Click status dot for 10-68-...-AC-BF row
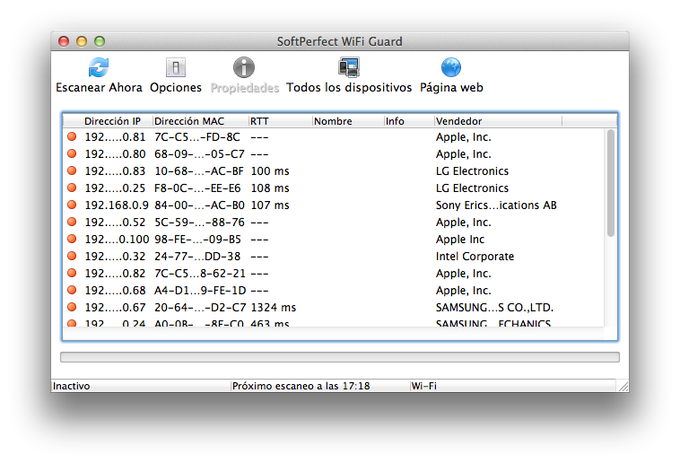The image size is (680, 463). (72, 171)
